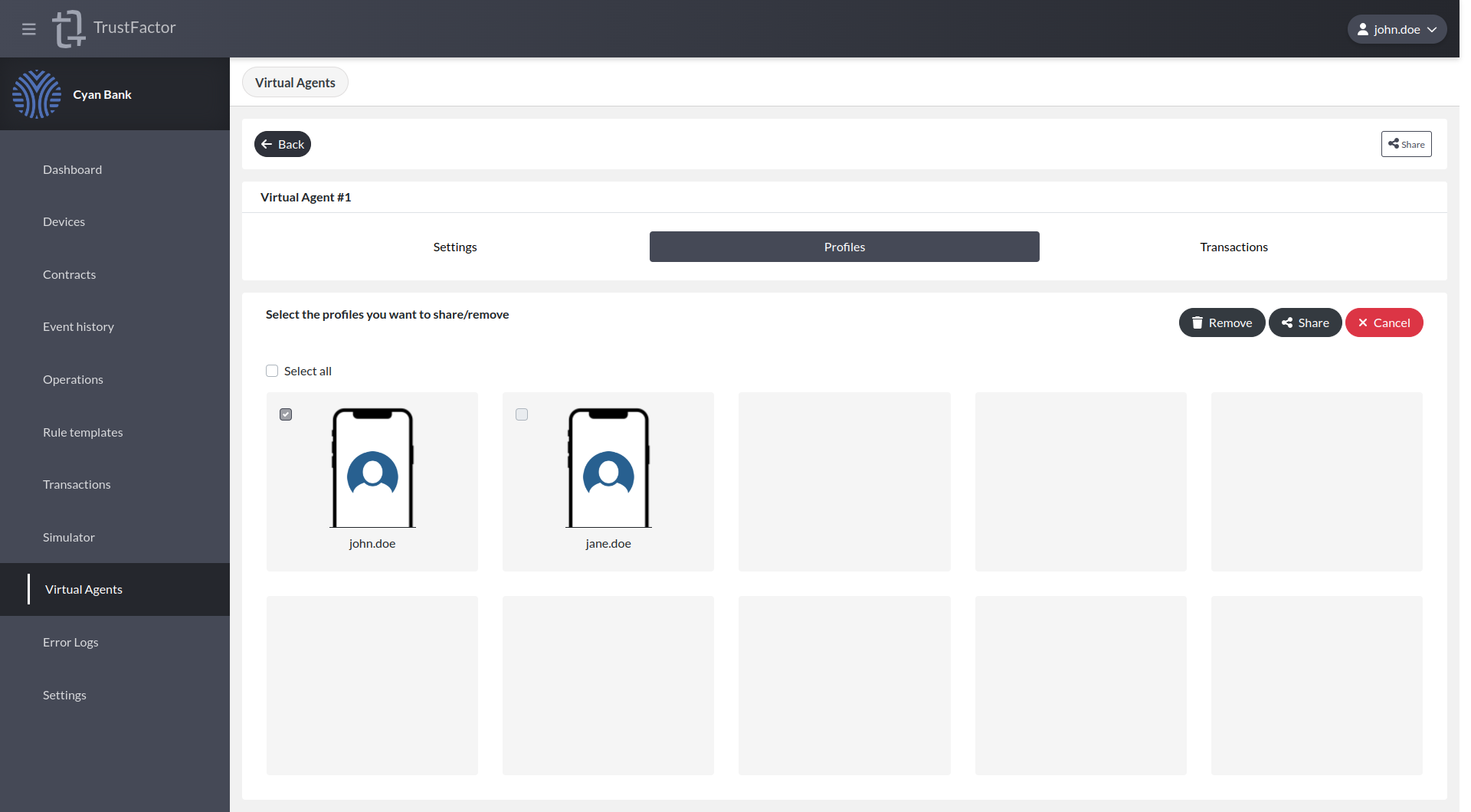The height and width of the screenshot is (812, 1471).
Task: Open the hamburger navigation menu
Action: 29,28
